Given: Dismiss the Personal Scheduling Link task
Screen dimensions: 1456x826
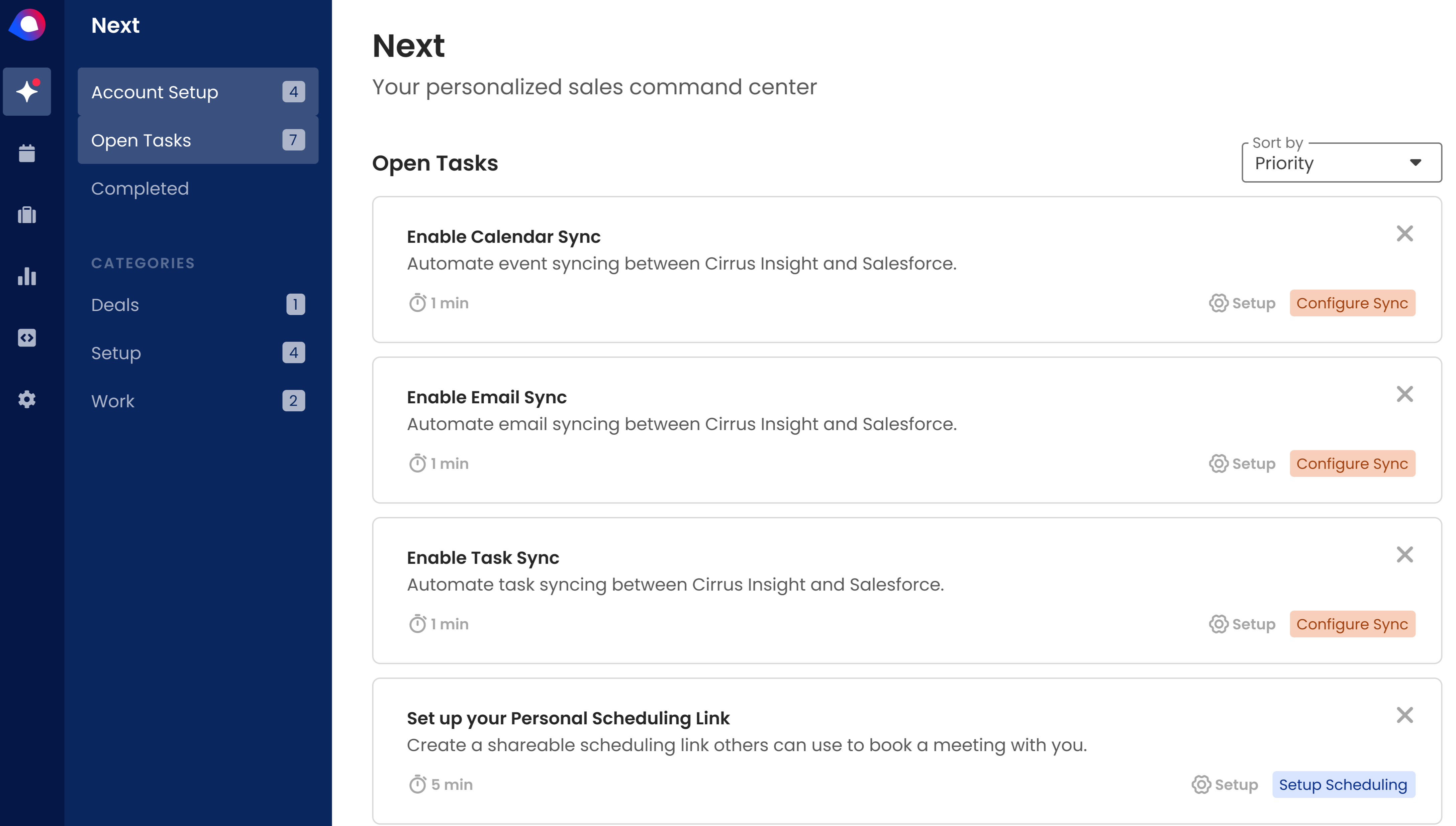Looking at the screenshot, I should [1404, 715].
